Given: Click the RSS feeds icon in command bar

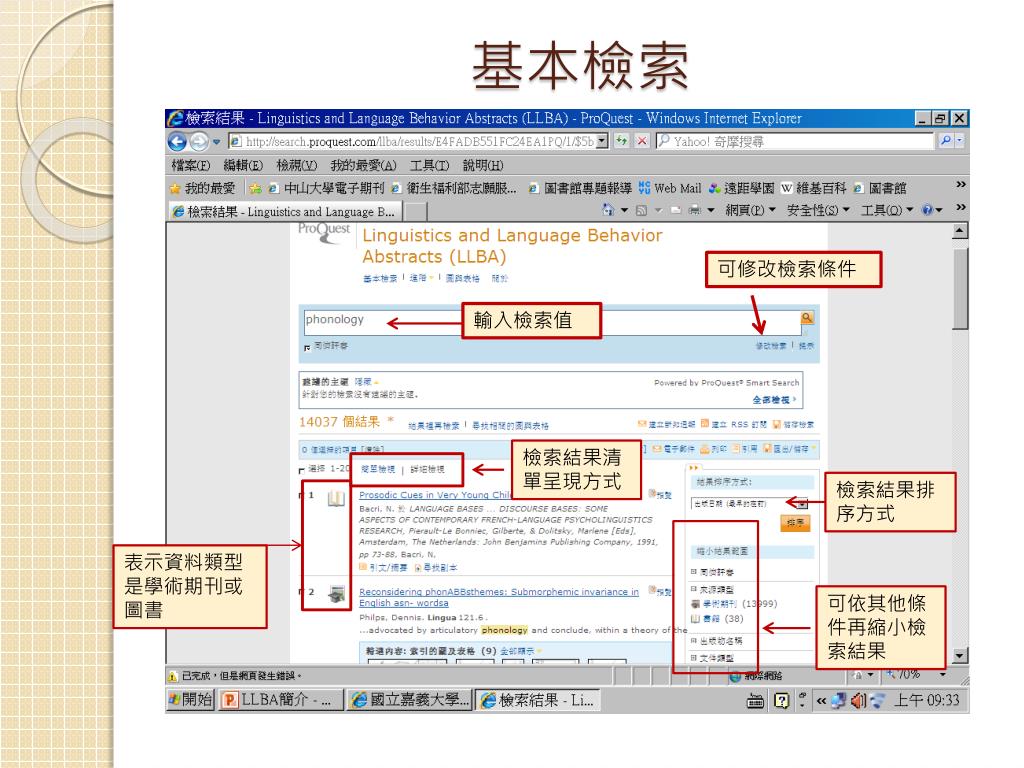Looking at the screenshot, I should pyautogui.click(x=641, y=210).
